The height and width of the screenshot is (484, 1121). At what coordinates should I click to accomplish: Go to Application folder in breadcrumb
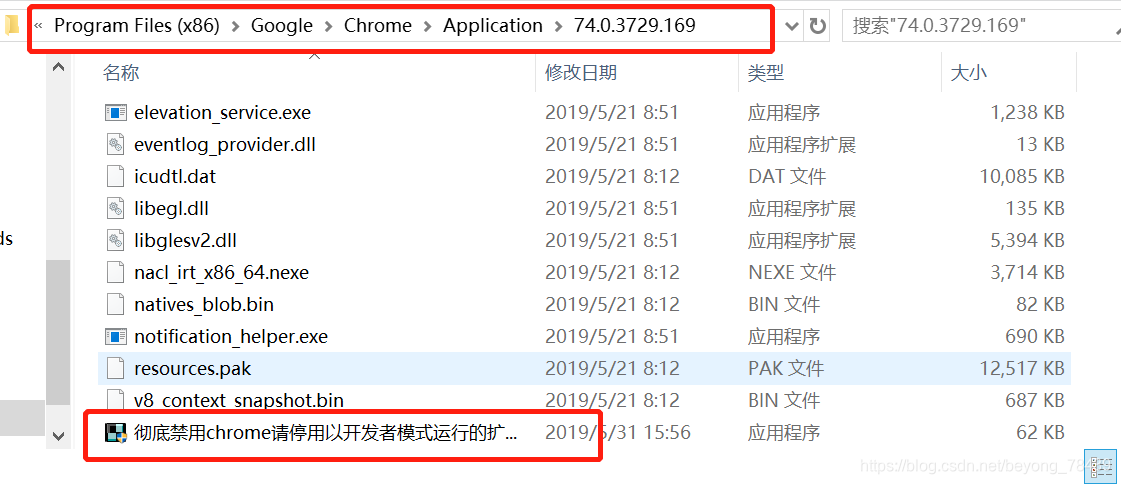pyautogui.click(x=493, y=26)
